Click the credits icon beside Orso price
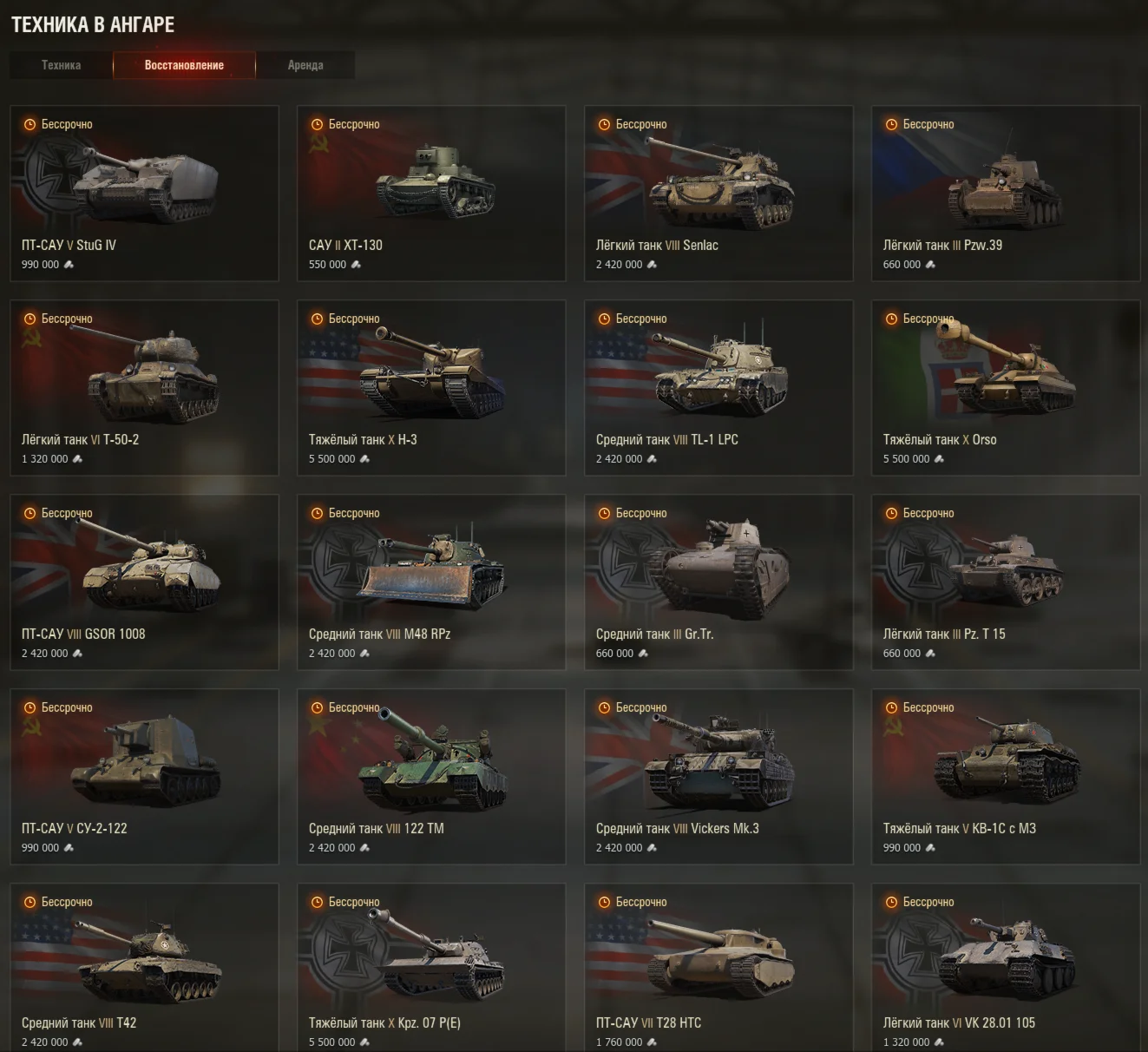The image size is (1148, 1052). click(939, 459)
